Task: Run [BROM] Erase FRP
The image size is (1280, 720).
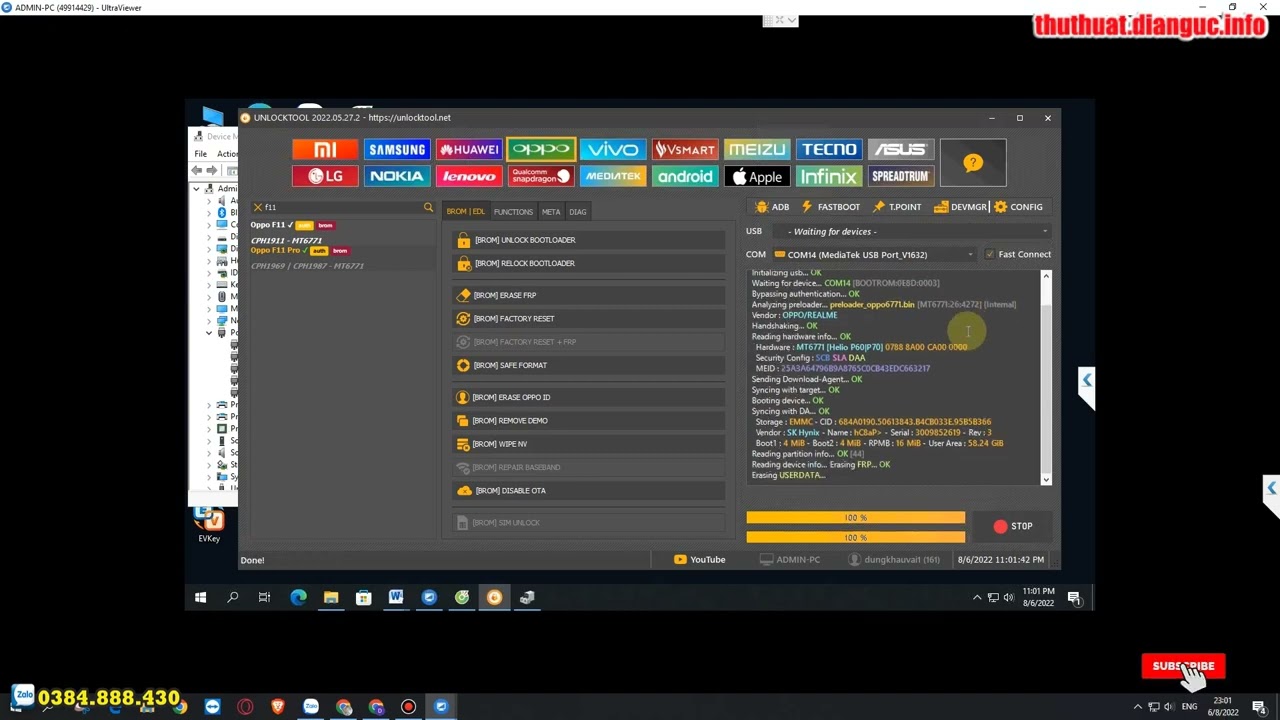Action: [589, 295]
